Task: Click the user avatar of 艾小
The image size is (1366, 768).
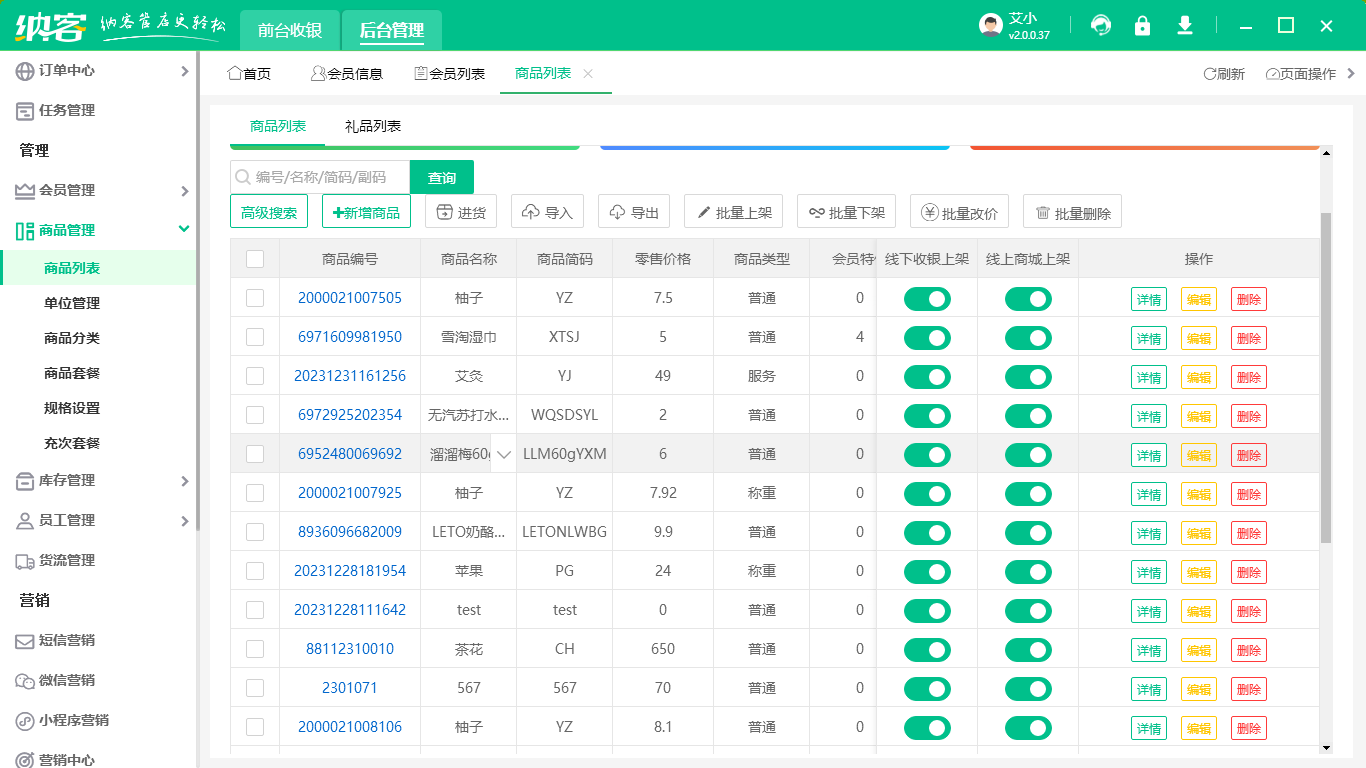Action: click(990, 26)
